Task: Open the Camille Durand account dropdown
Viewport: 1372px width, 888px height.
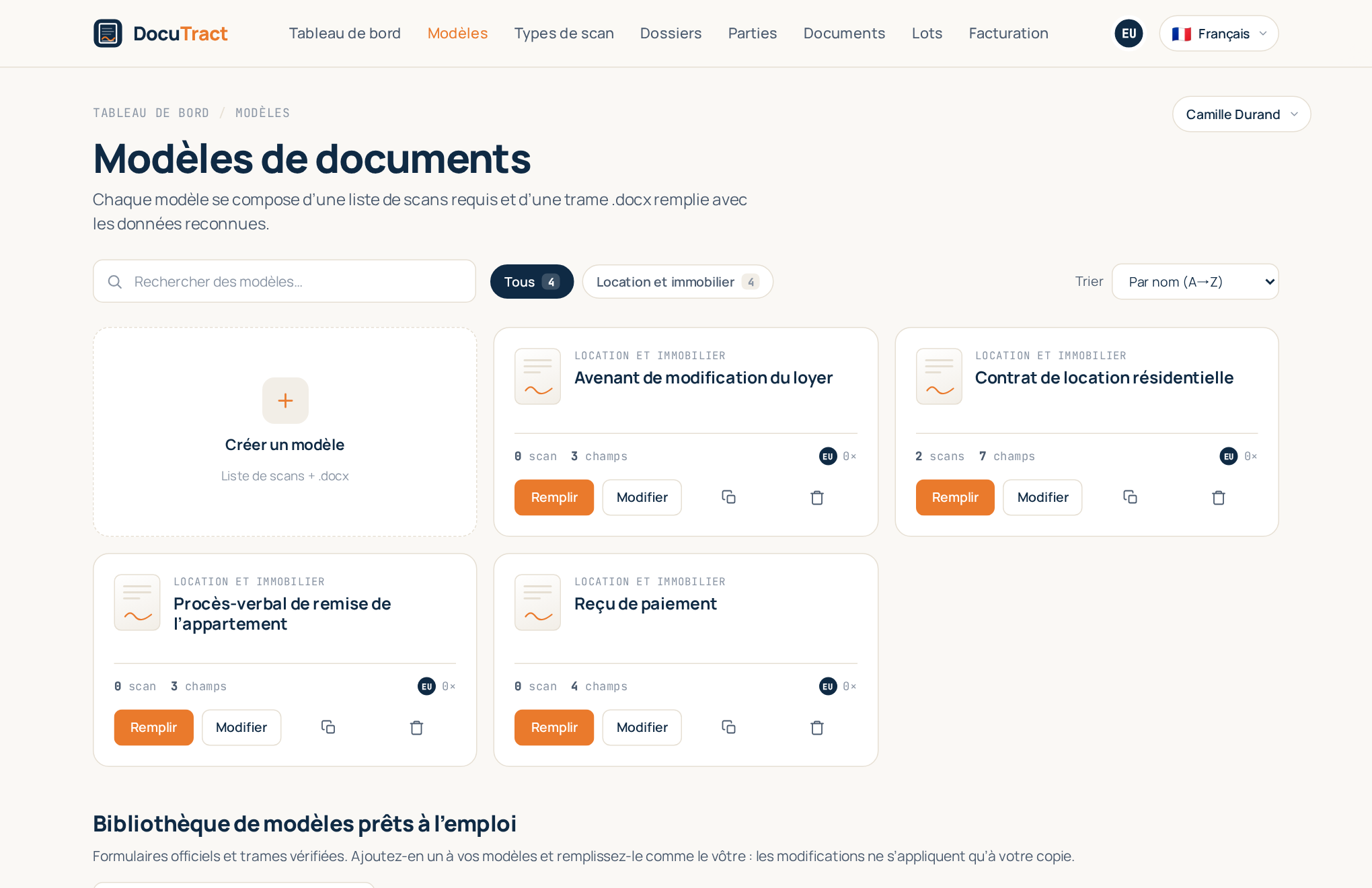Action: [1242, 114]
